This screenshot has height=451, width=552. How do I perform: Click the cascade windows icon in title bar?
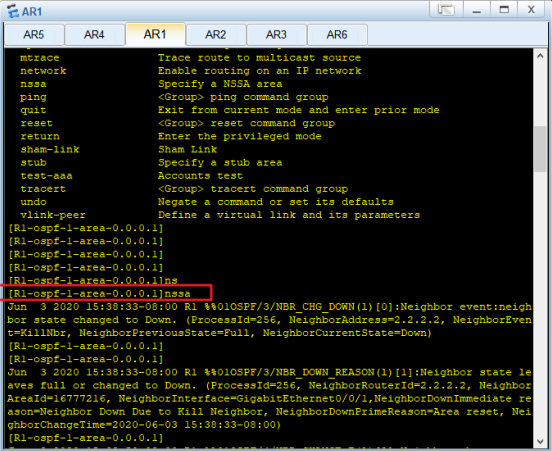pos(446,10)
